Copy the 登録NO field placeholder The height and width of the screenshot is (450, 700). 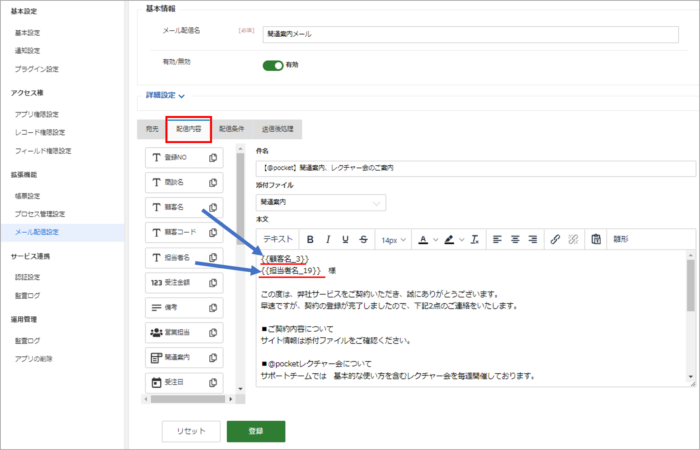[213, 158]
